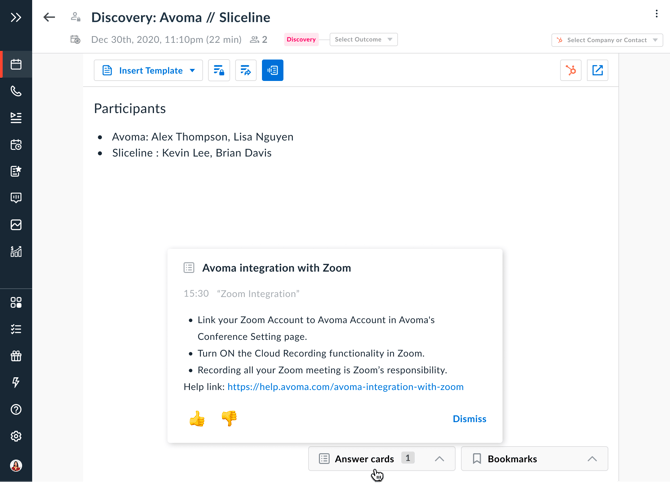Open the Select Outcome dropdown
Image resolution: width=670 pixels, height=483 pixels.
point(363,40)
